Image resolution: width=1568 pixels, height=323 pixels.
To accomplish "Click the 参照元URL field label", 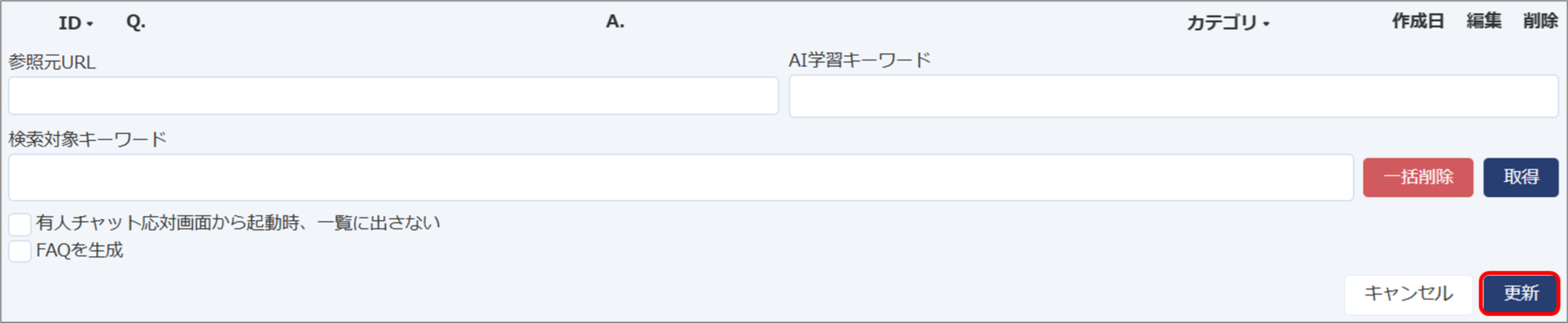I will [52, 62].
